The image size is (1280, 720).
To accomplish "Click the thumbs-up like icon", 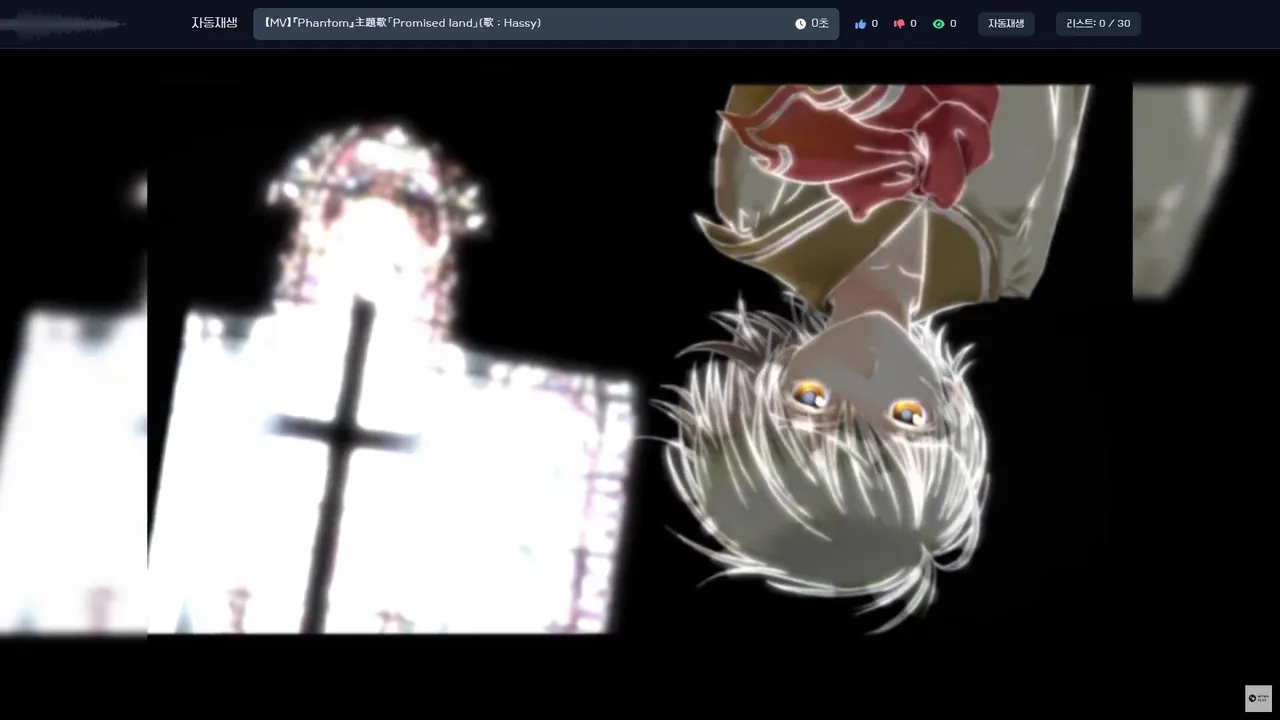I will click(860, 24).
